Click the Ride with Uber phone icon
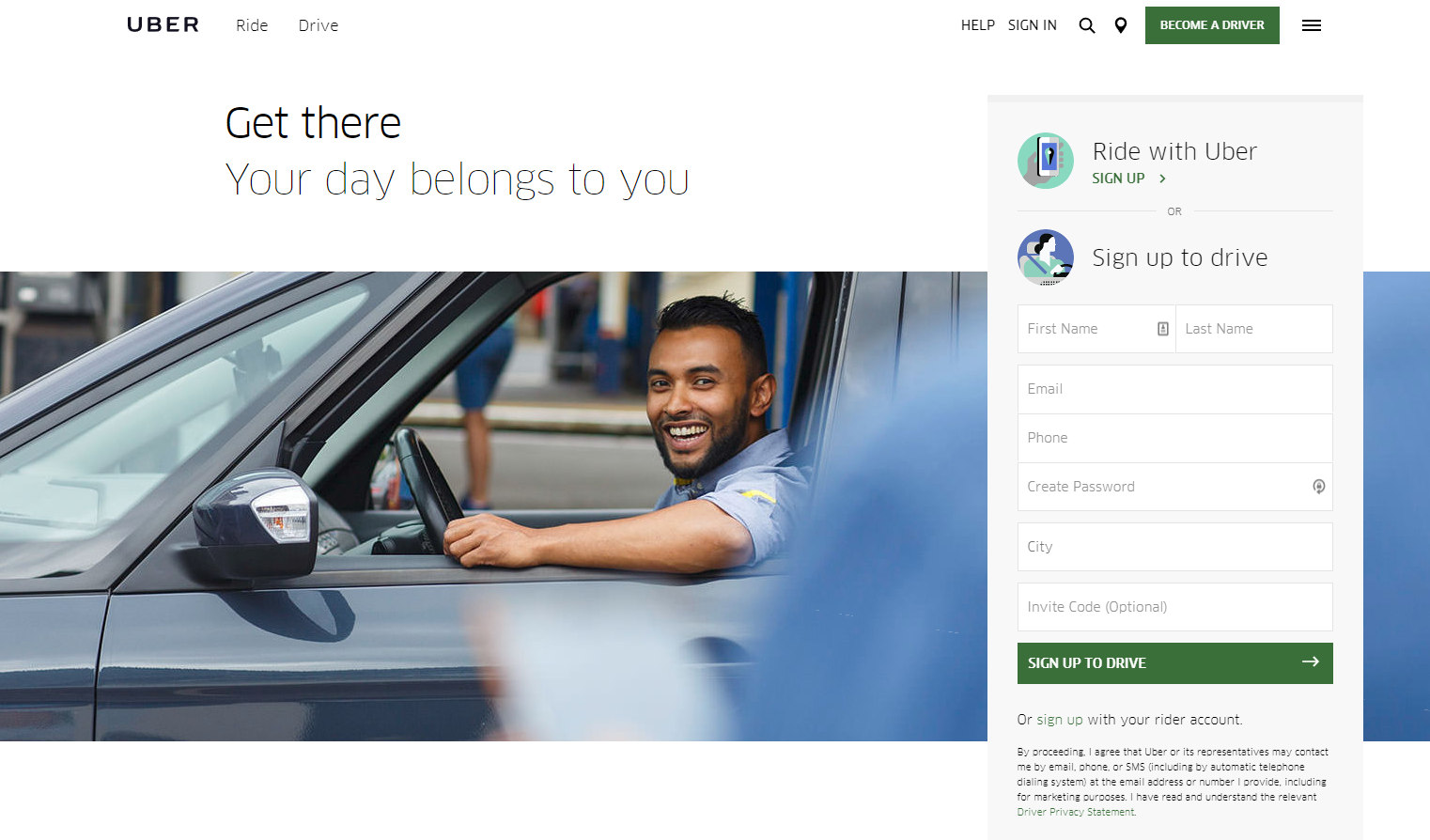This screenshot has height=840, width=1430. click(x=1046, y=161)
